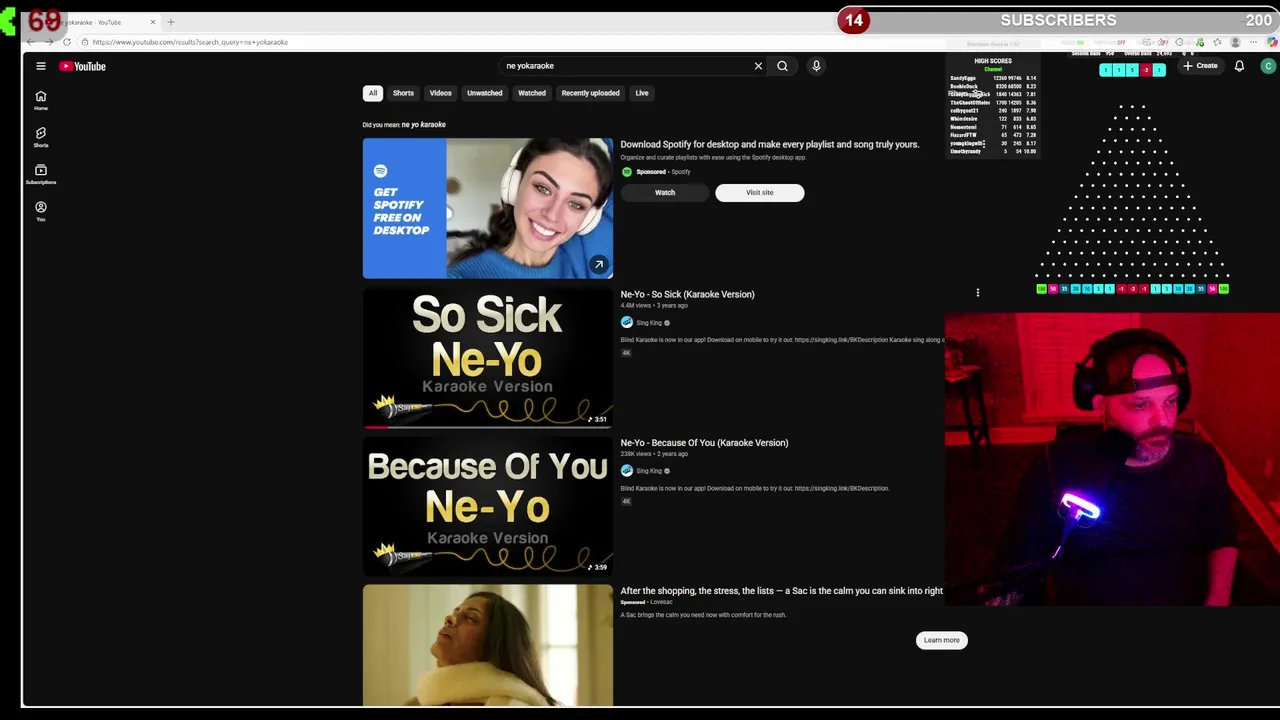This screenshot has width=1280, height=720.
Task: Open the account avatar menu
Action: point(1268,66)
